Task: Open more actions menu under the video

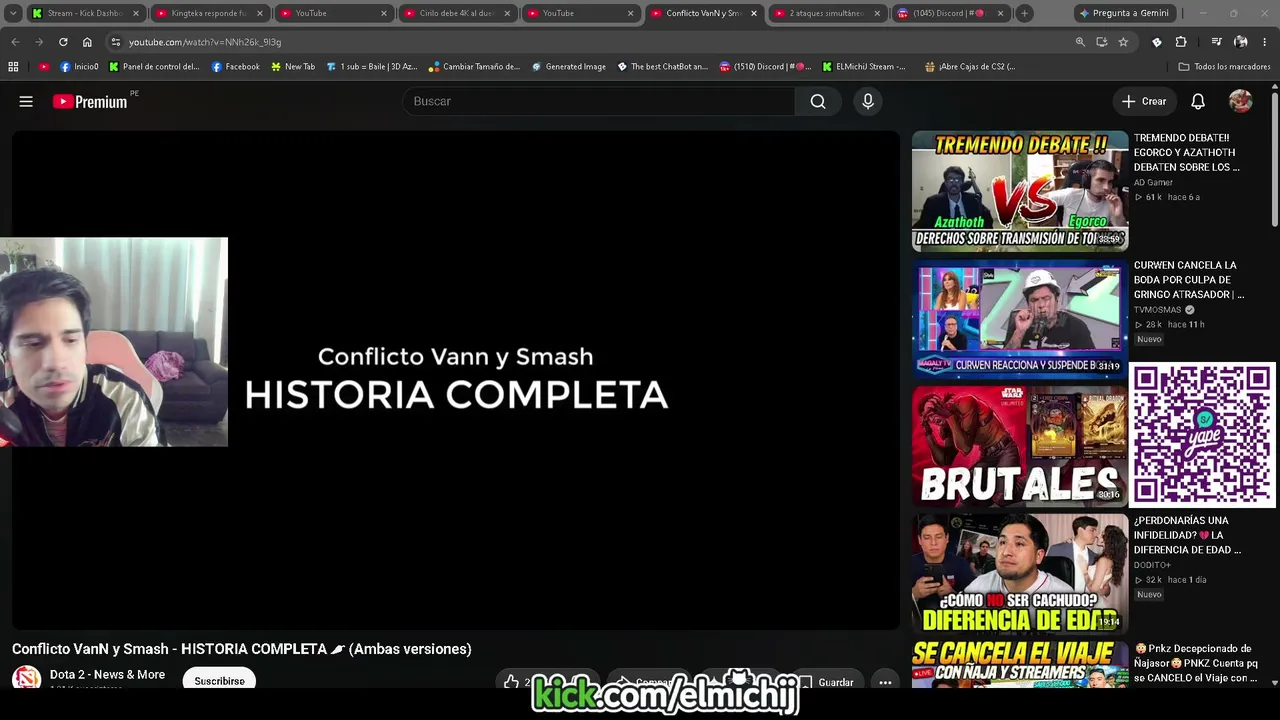Action: [x=885, y=682]
